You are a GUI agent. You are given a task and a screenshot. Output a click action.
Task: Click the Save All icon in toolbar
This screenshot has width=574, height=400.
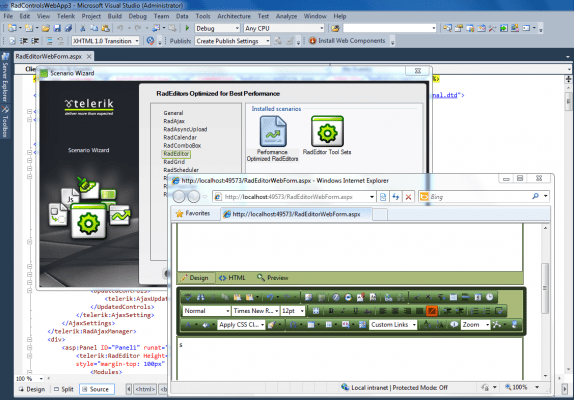coord(68,28)
